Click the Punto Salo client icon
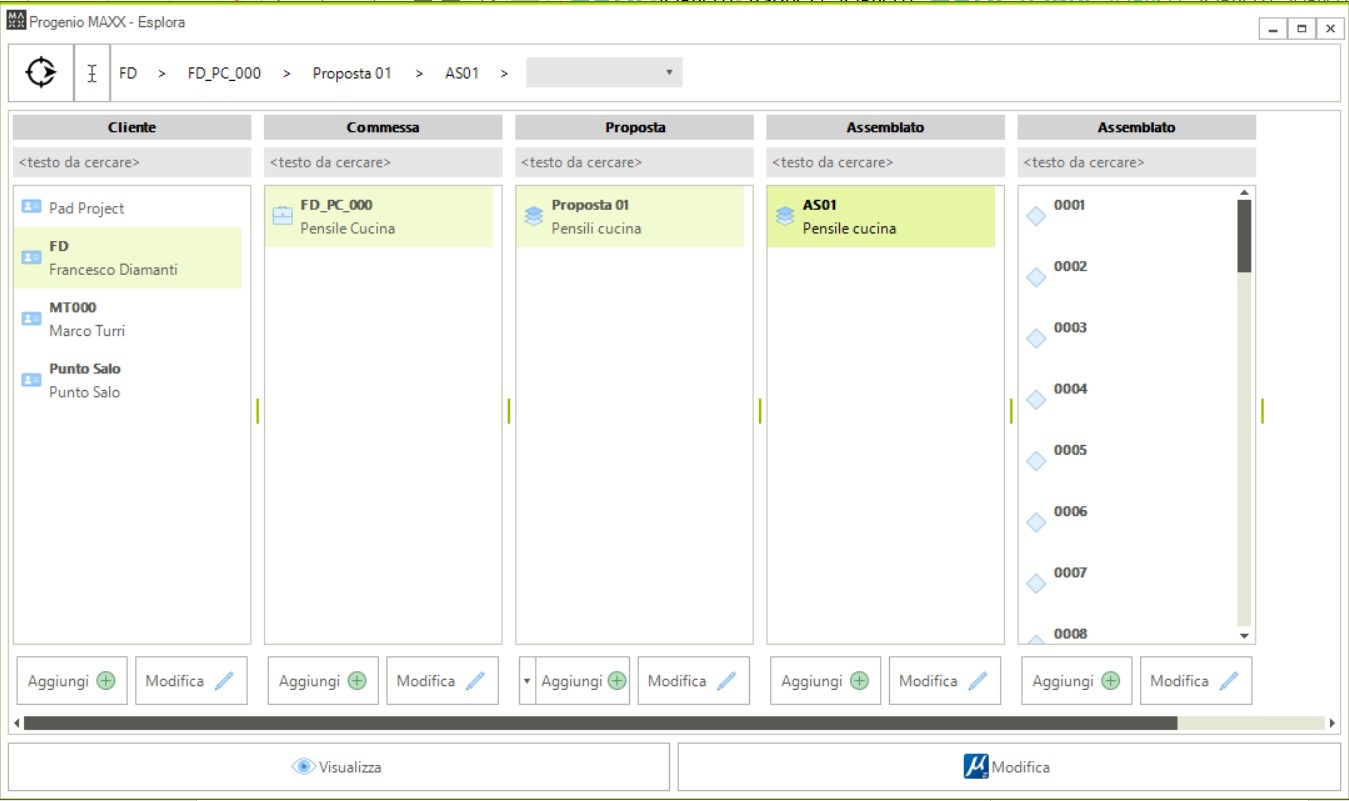1349x801 pixels. (x=31, y=380)
